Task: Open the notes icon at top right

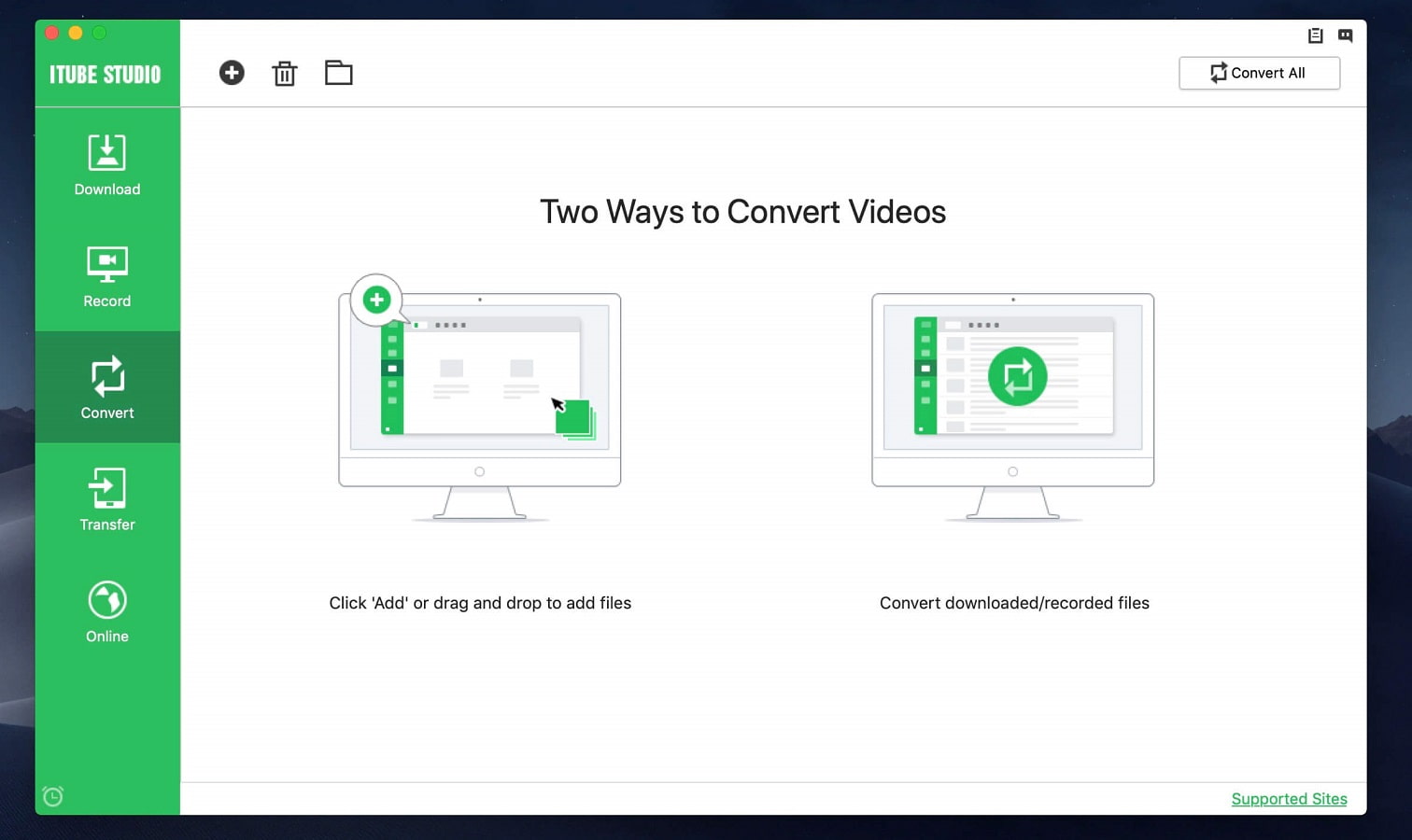Action: pos(1315,35)
